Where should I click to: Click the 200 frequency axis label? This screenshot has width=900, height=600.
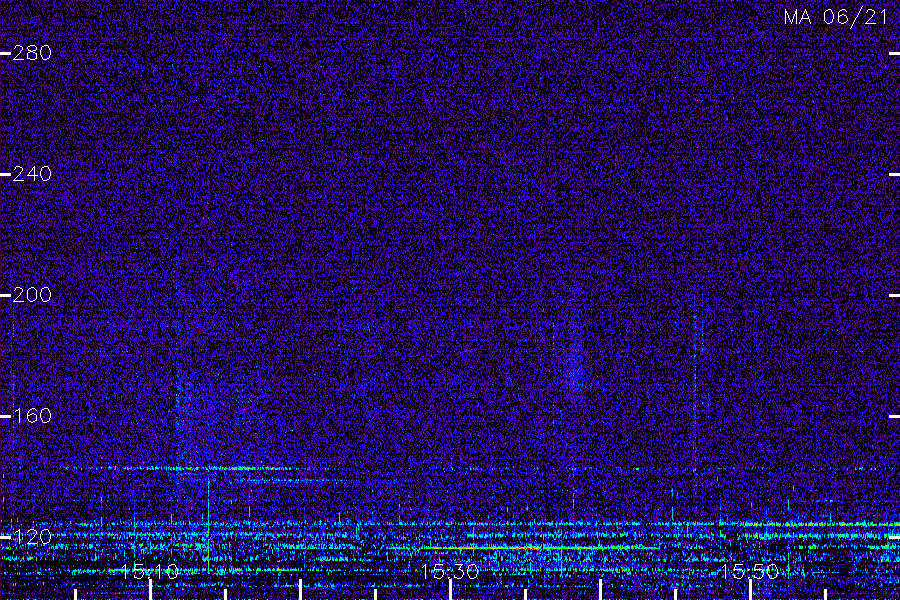point(32,295)
